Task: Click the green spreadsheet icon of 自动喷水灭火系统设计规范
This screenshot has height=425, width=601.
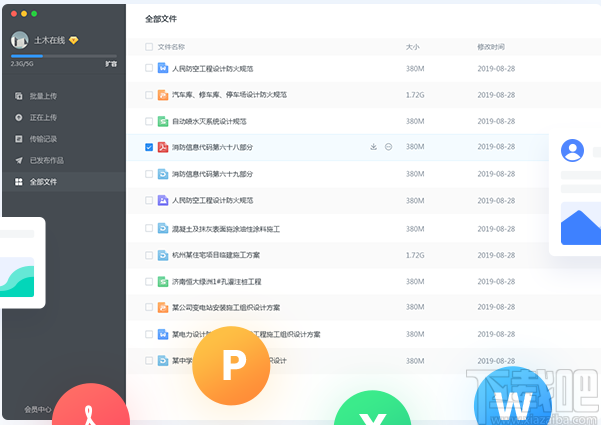Action: [163, 121]
